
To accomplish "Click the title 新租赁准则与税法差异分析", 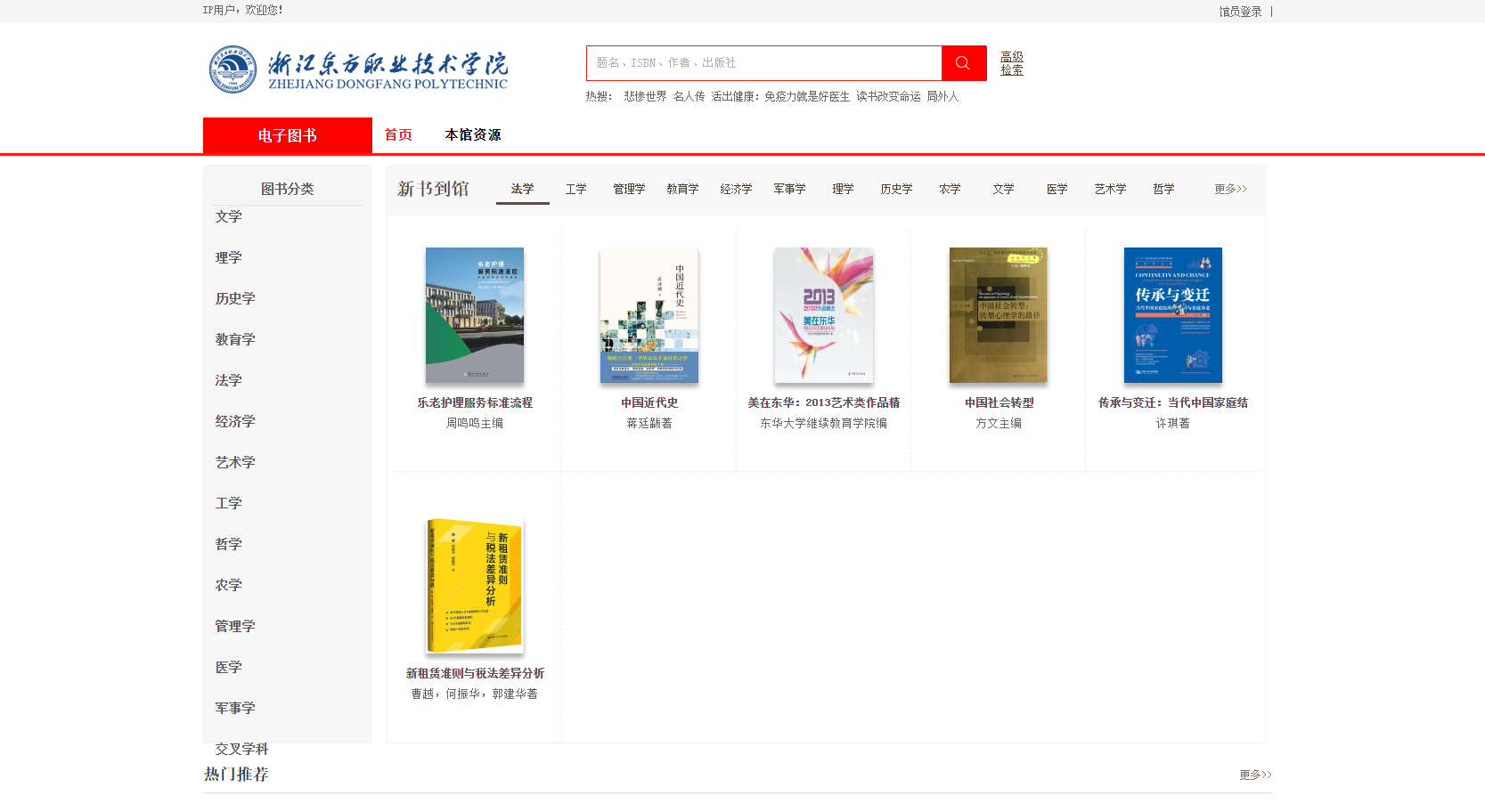I will [x=474, y=673].
